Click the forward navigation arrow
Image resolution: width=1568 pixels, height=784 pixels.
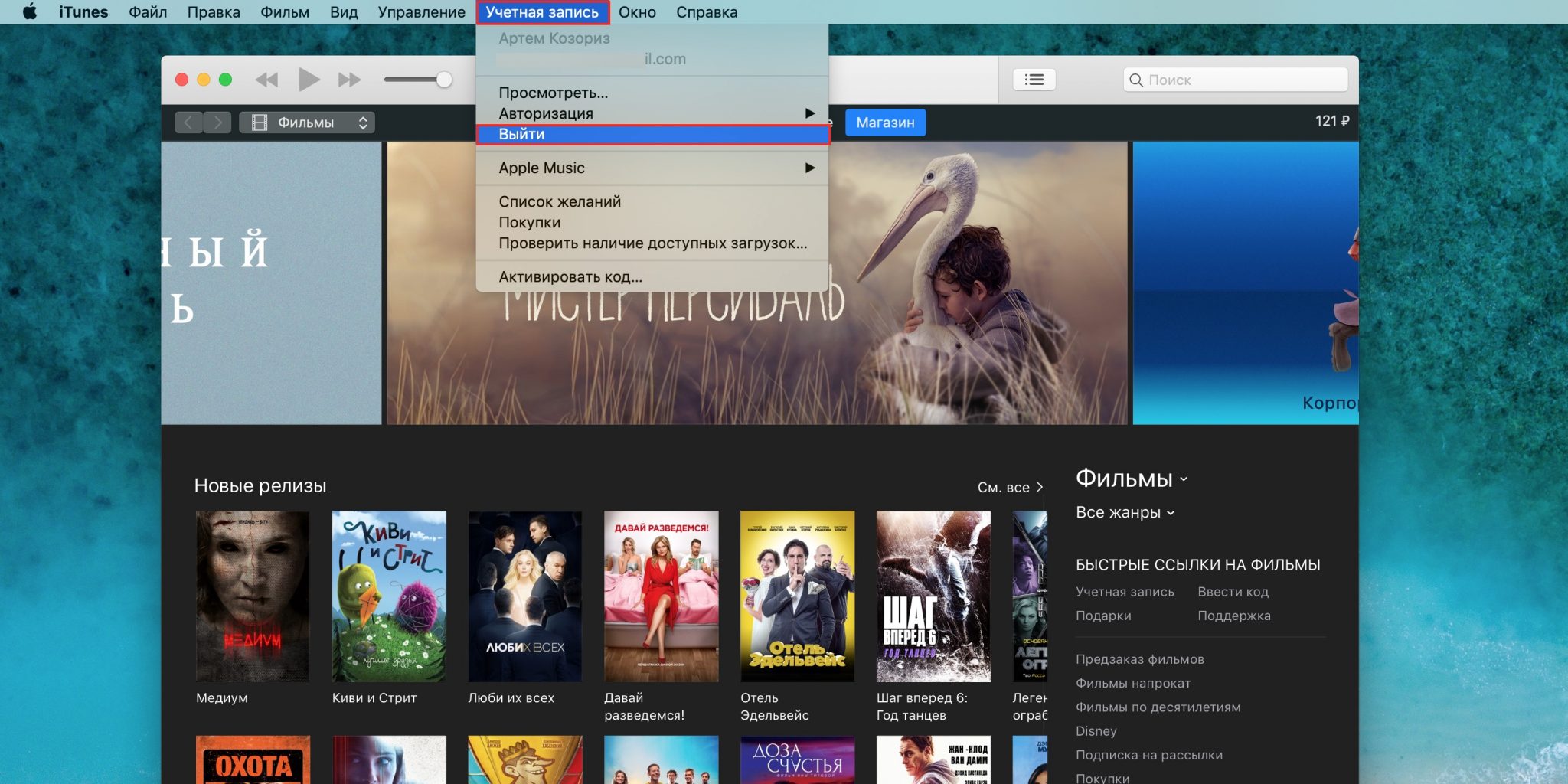[x=218, y=122]
